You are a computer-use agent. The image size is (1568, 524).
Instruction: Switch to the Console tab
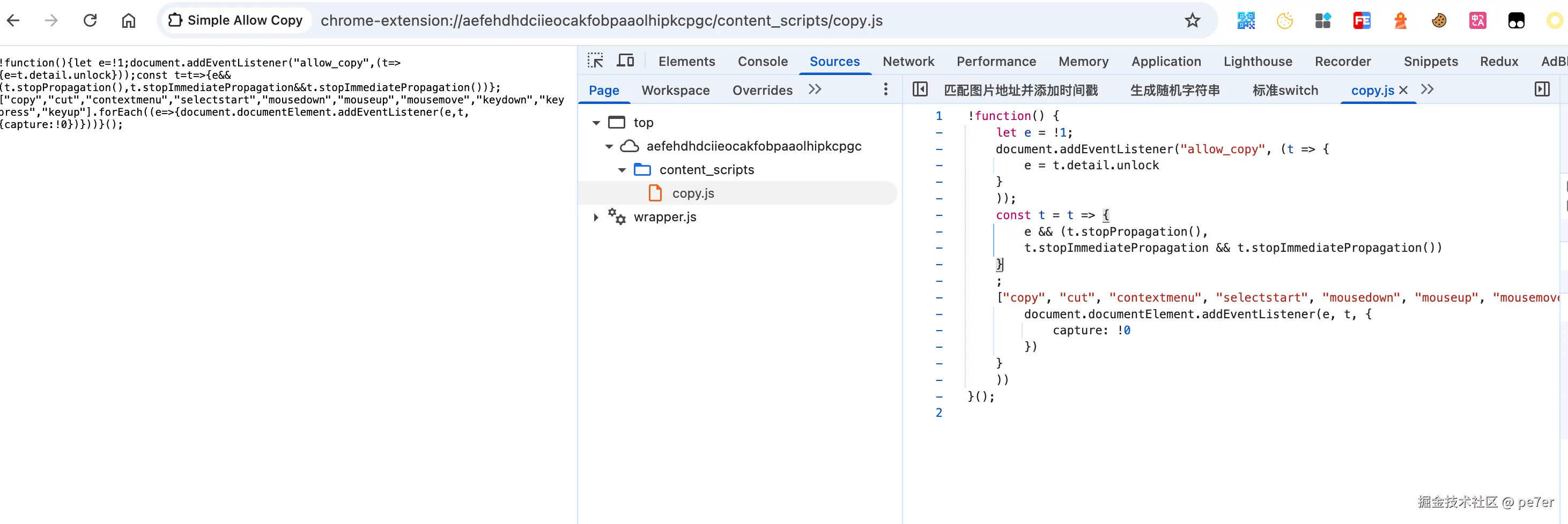763,62
